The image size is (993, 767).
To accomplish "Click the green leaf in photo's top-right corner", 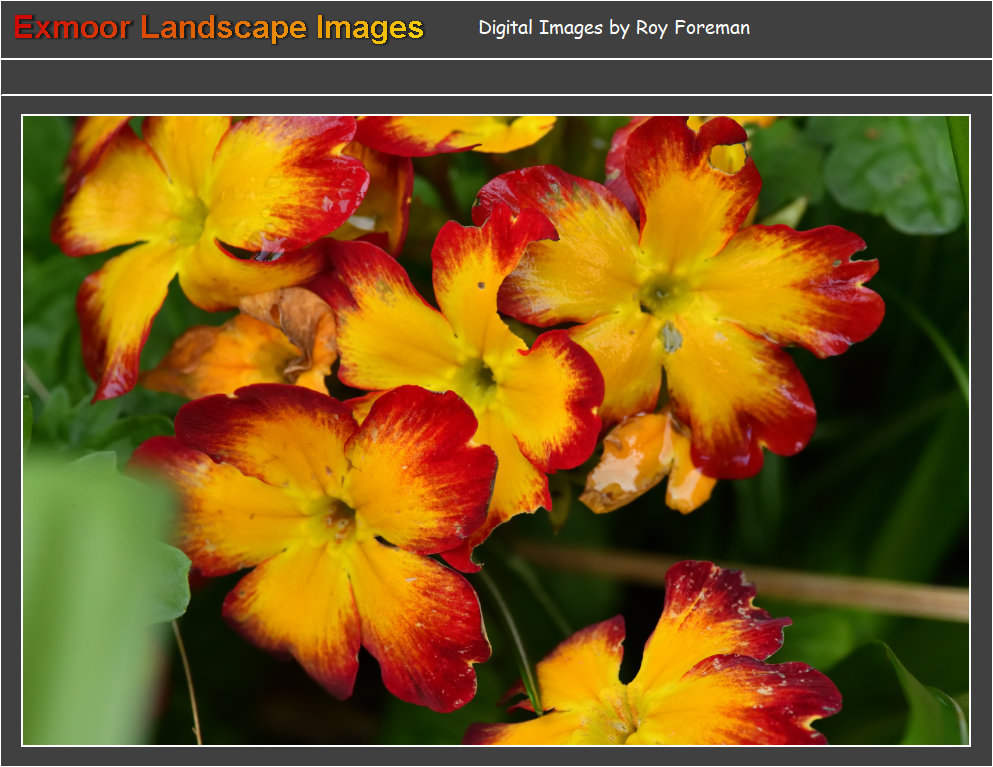I will (895, 170).
